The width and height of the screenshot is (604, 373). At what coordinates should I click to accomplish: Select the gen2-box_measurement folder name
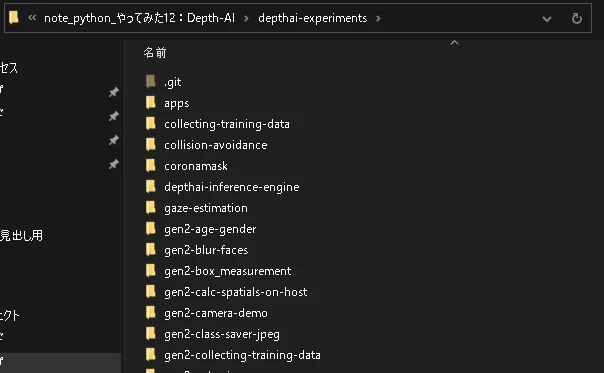(228, 271)
